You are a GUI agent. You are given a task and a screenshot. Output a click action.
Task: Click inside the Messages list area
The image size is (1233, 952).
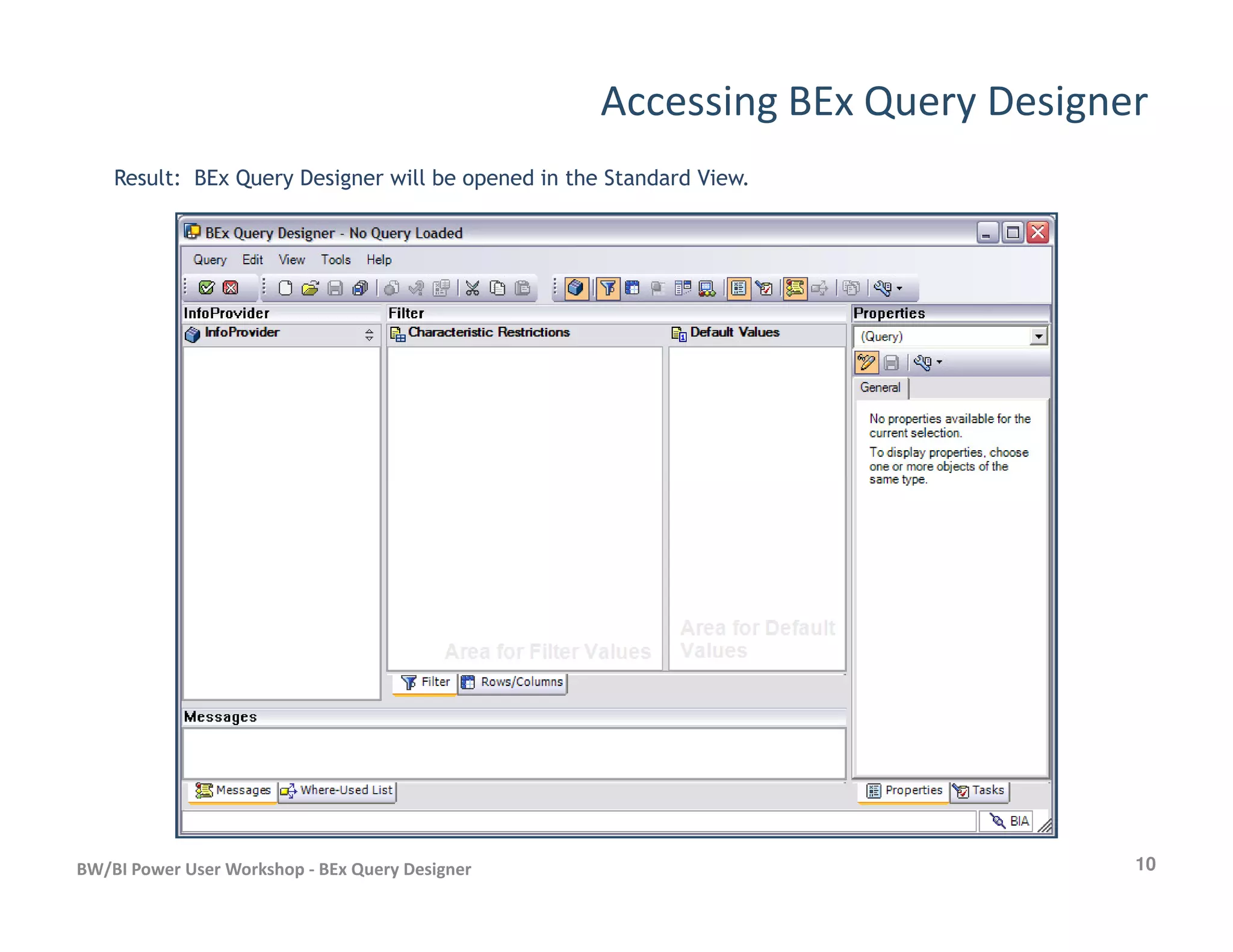pyautogui.click(x=514, y=753)
